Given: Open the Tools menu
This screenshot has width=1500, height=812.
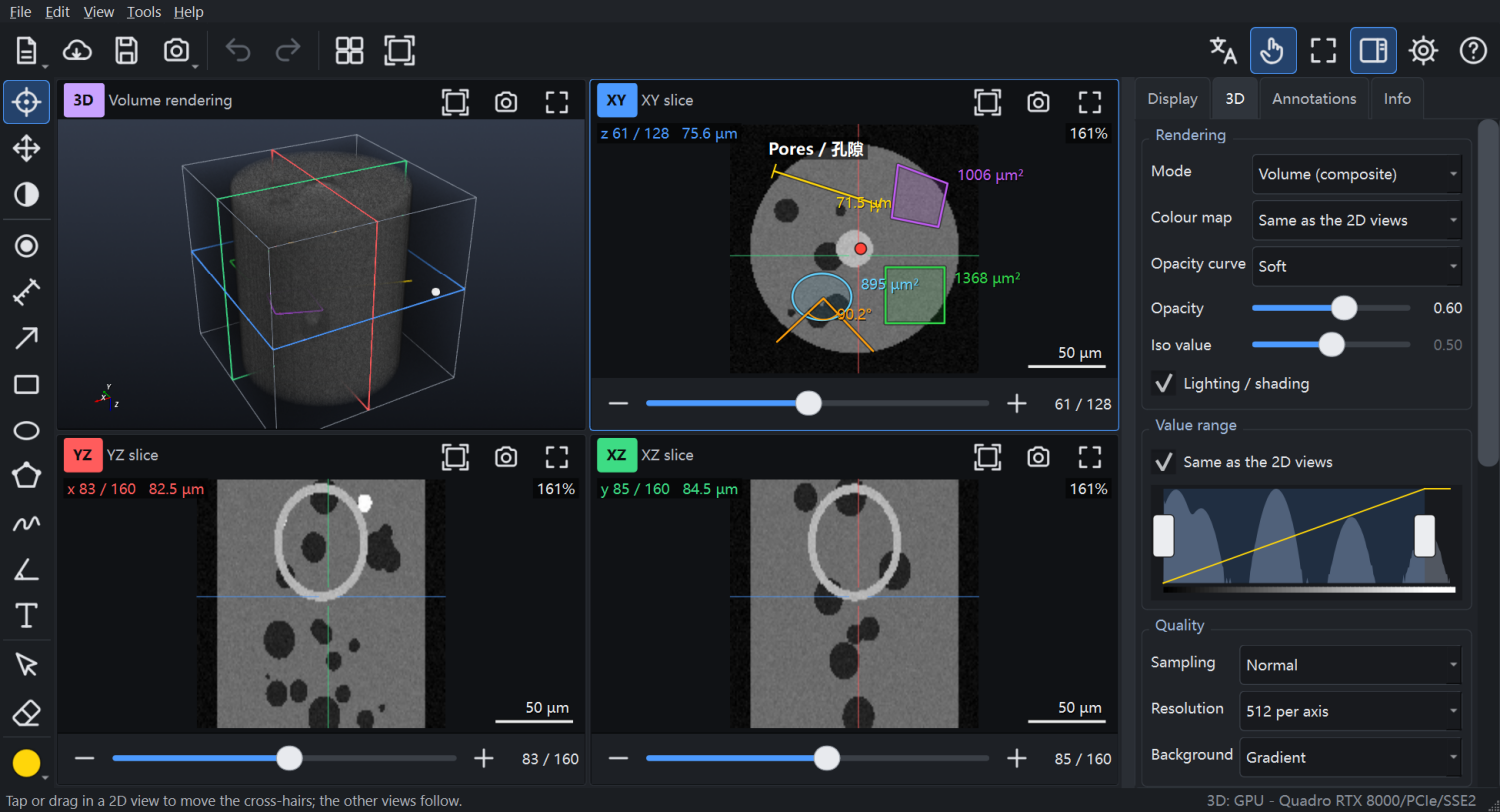Looking at the screenshot, I should coord(144,12).
